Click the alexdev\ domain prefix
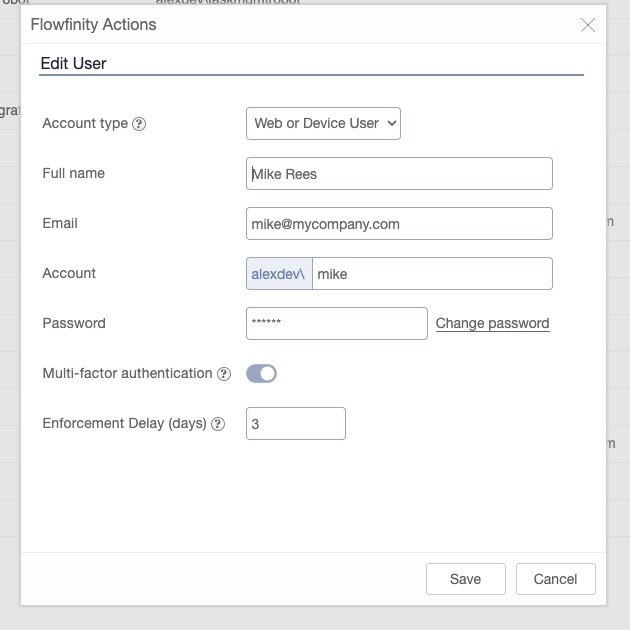 coord(279,274)
